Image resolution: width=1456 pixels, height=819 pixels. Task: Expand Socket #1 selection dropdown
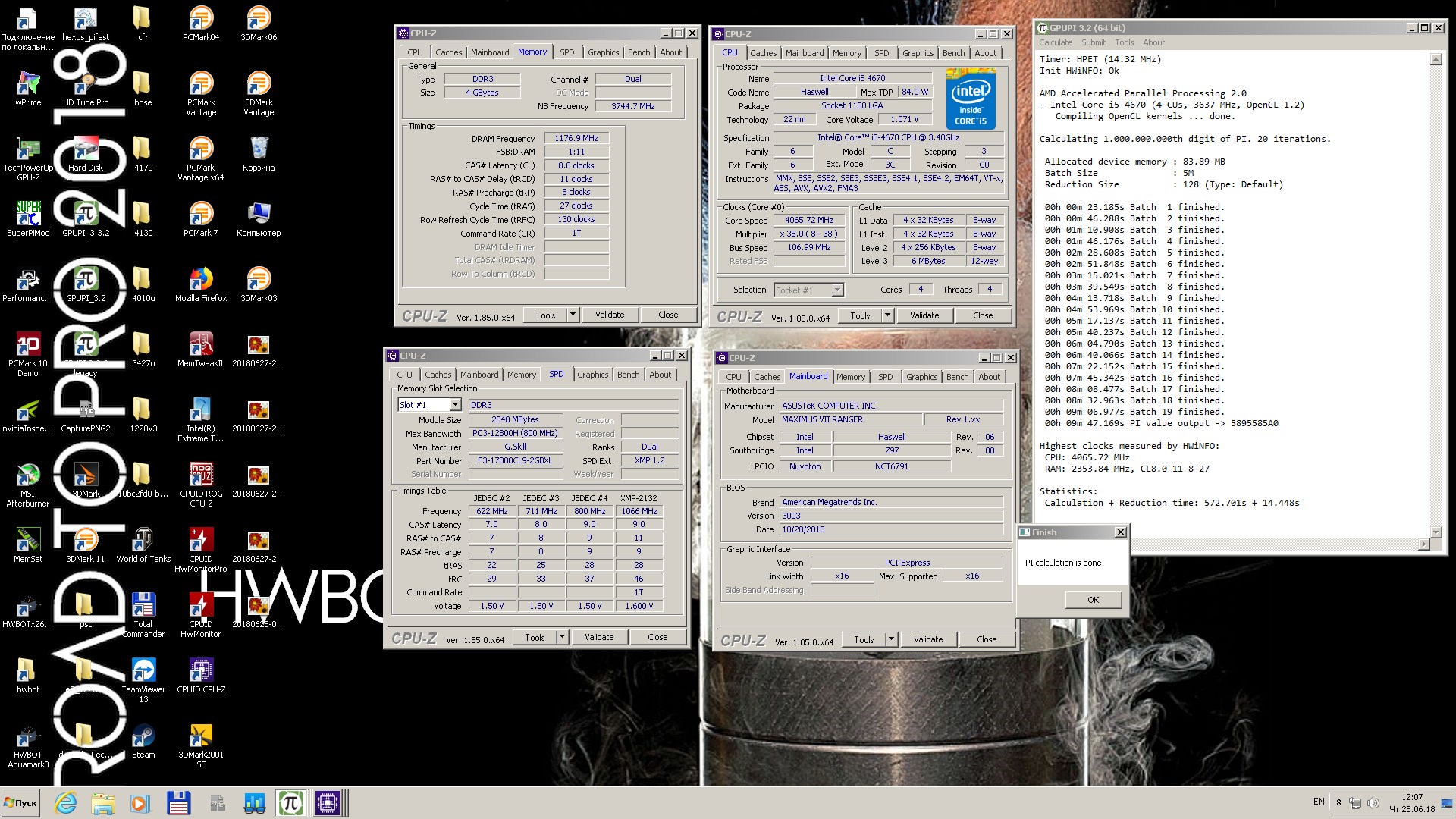[x=837, y=290]
